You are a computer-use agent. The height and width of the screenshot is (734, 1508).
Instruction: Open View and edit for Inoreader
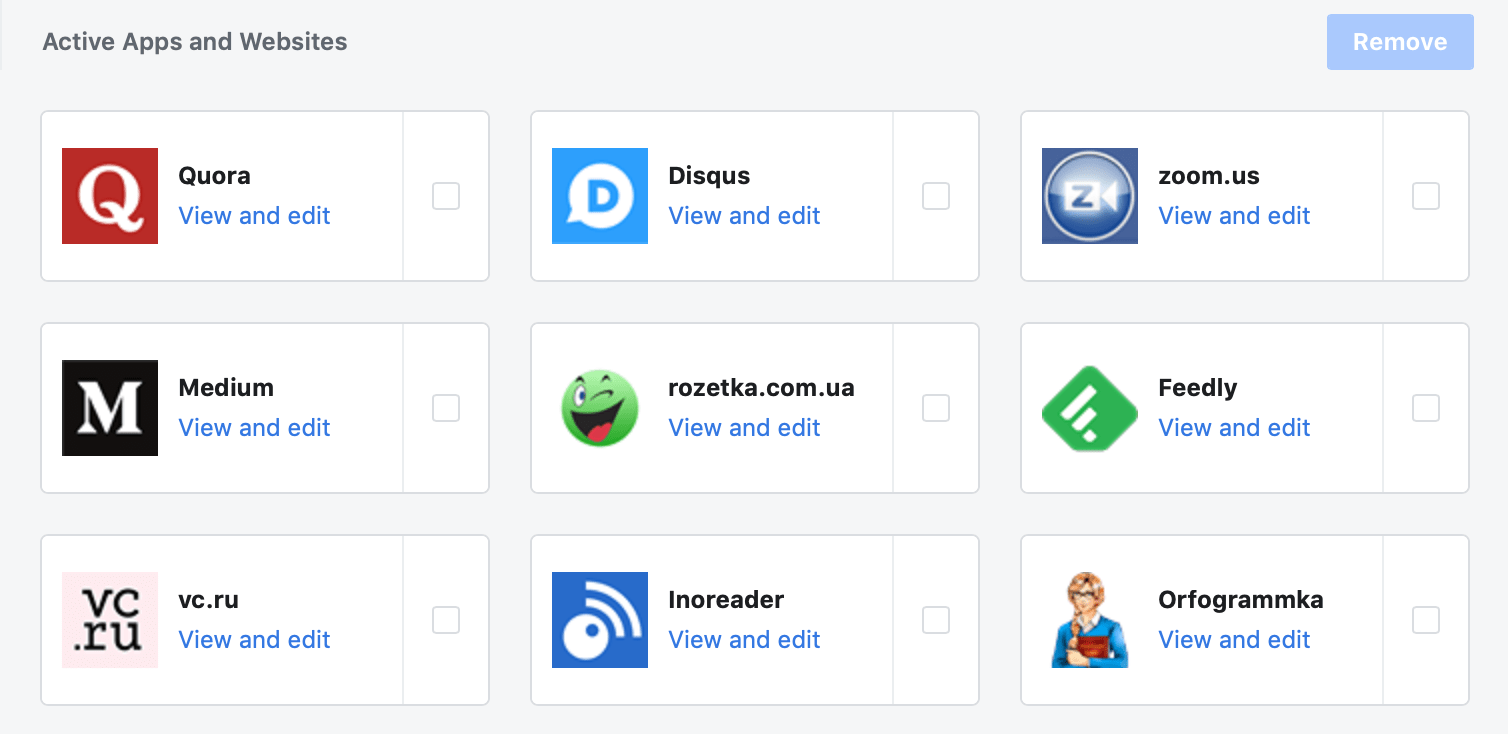pyautogui.click(x=744, y=640)
